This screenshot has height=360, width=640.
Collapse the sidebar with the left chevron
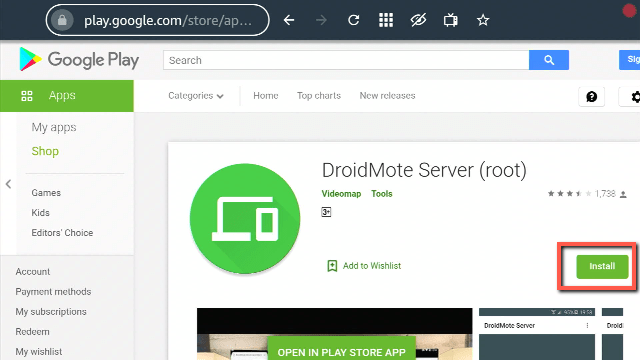click(9, 184)
